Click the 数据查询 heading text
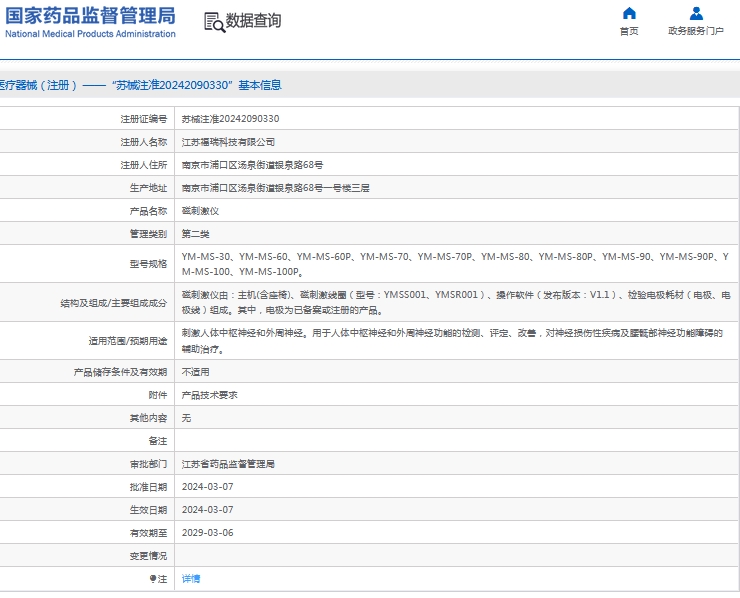Image resolution: width=740 pixels, height=598 pixels. (x=253, y=21)
